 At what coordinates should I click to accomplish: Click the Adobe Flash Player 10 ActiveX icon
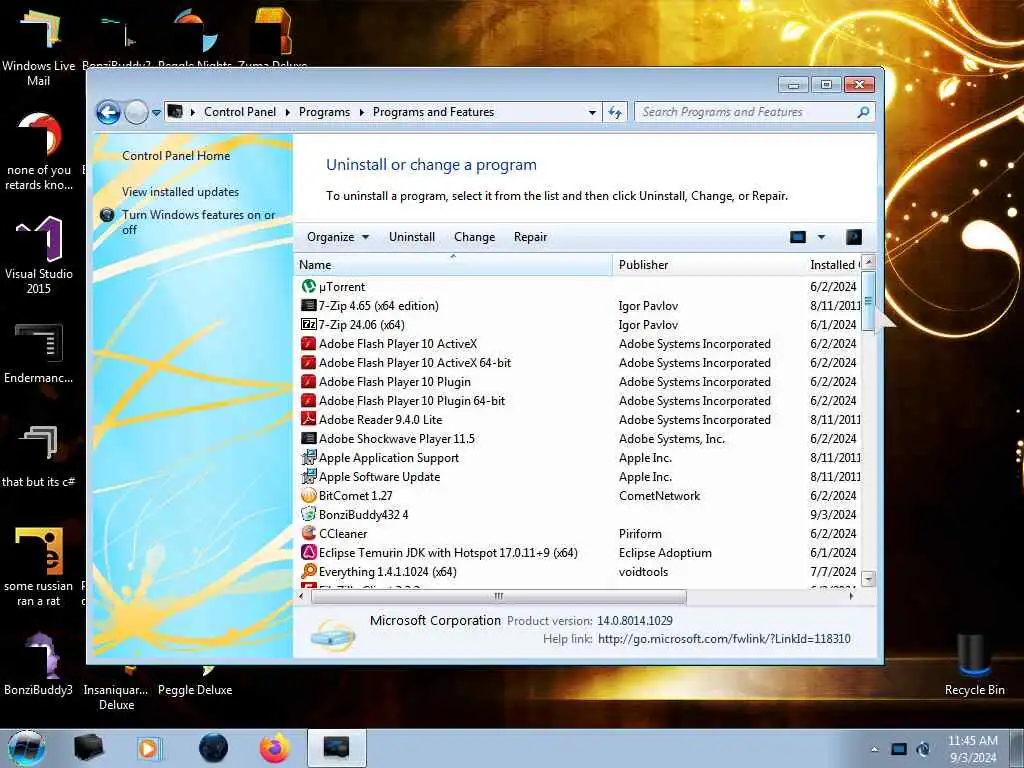[x=308, y=344]
